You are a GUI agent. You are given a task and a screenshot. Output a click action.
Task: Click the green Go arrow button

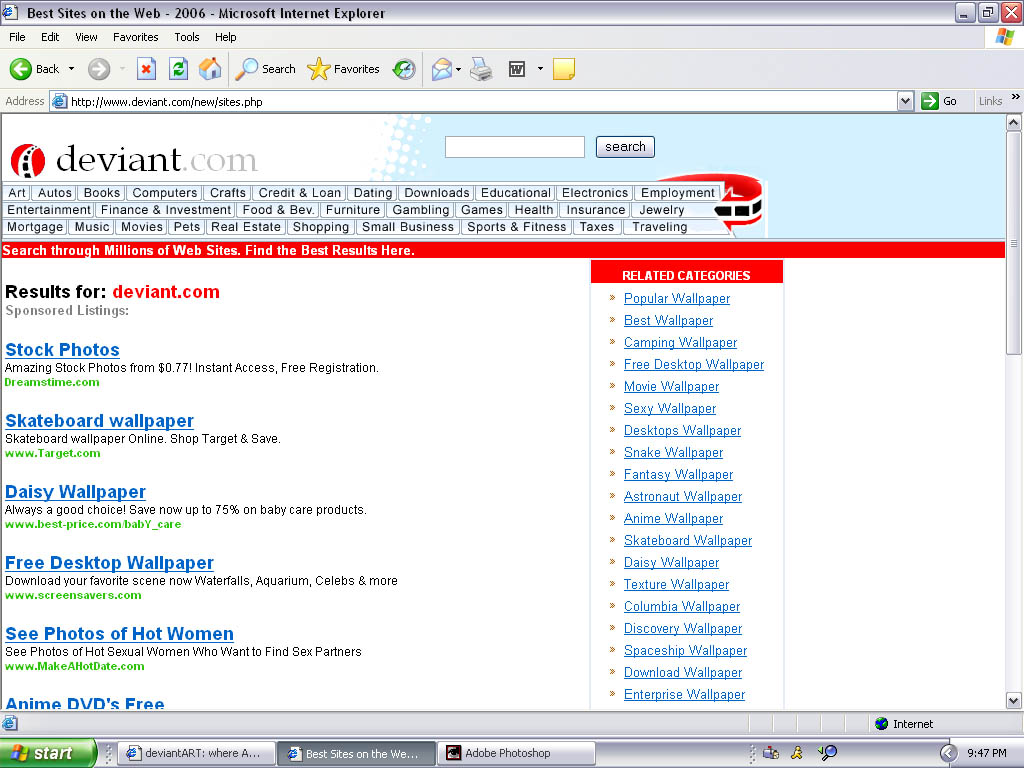929,101
